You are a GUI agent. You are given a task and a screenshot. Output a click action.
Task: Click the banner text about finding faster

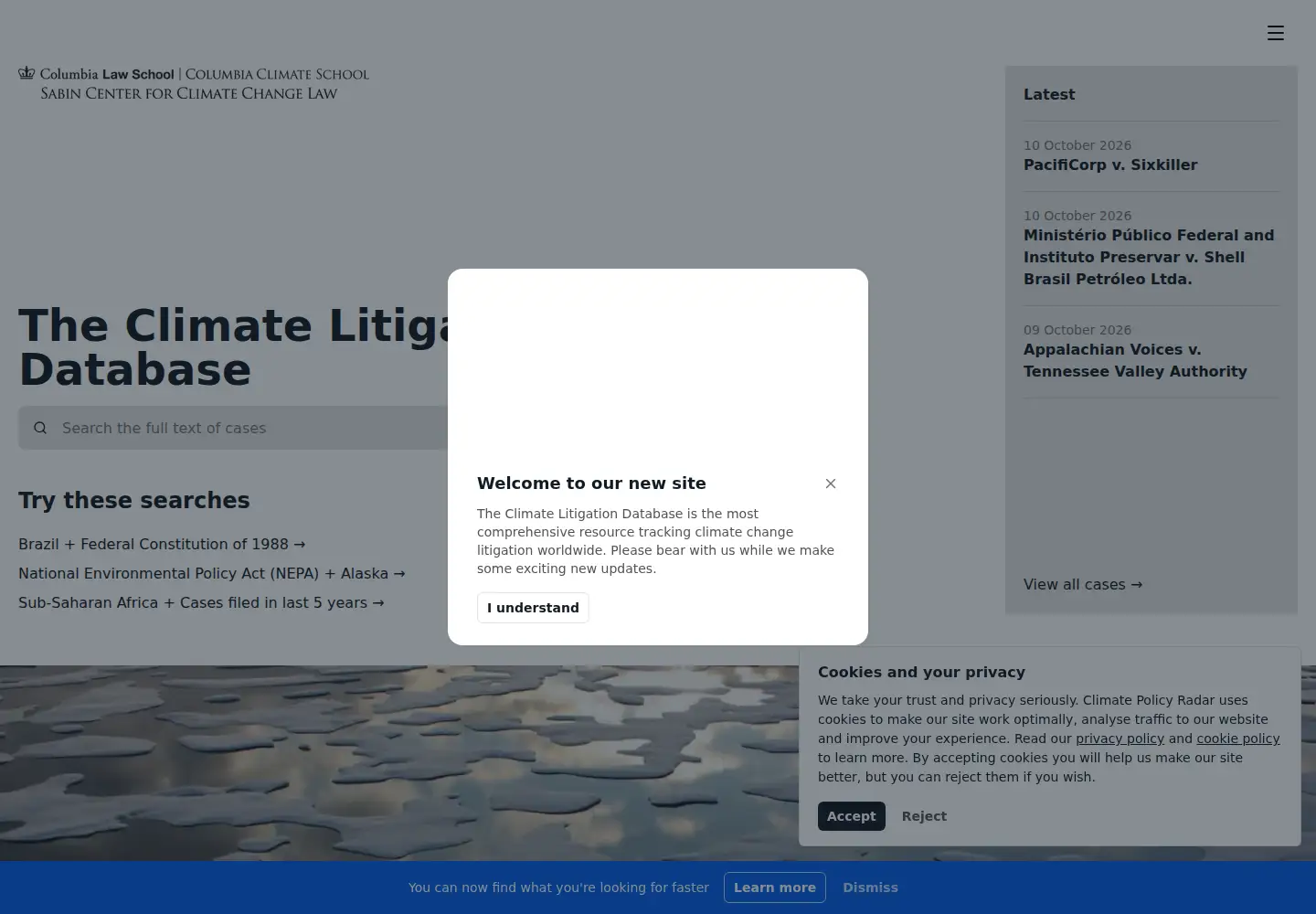[558, 887]
